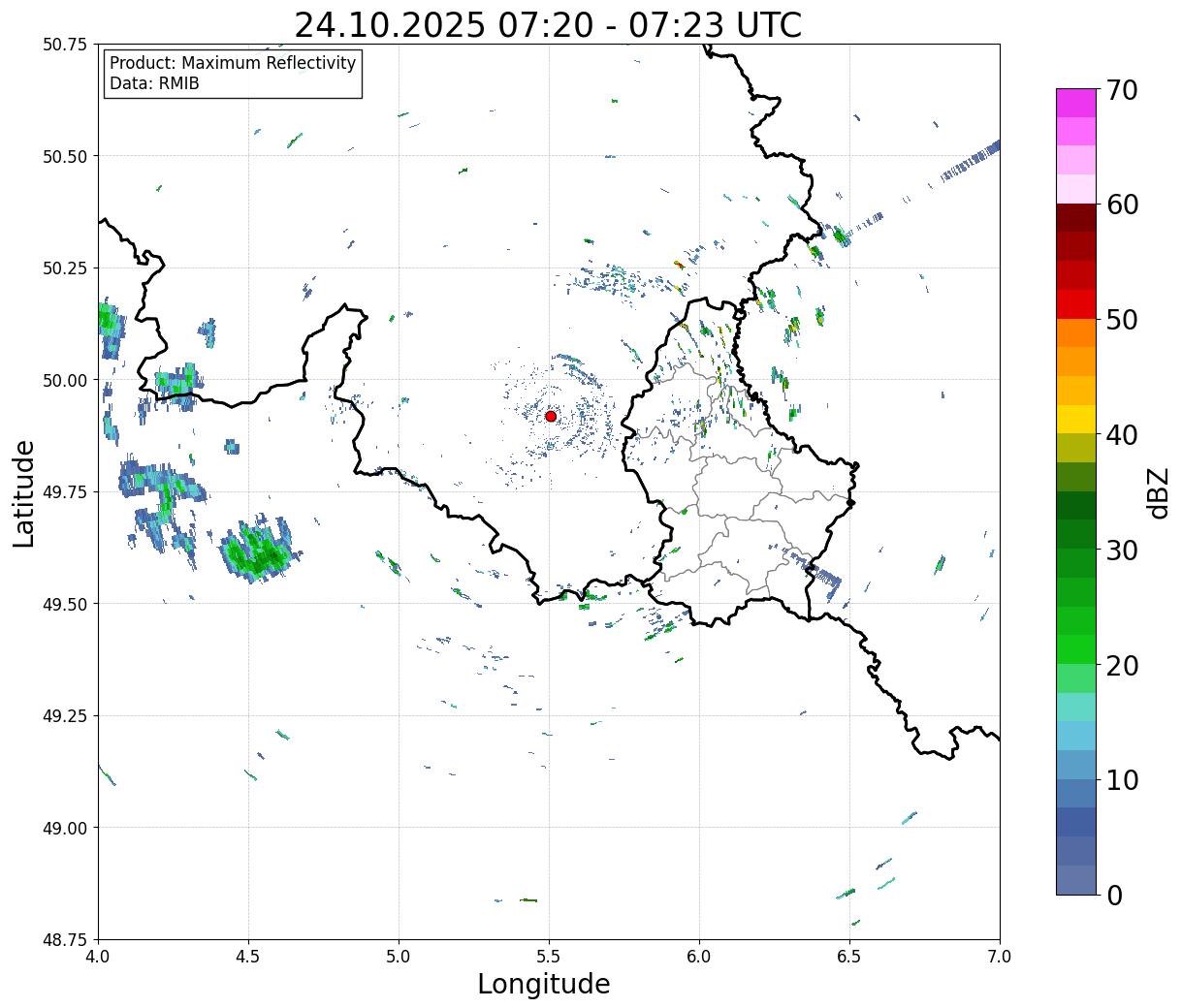Click the light blue colorbar swatch above 10
Screen dimensions: 1182x1008
coord(1076,765)
